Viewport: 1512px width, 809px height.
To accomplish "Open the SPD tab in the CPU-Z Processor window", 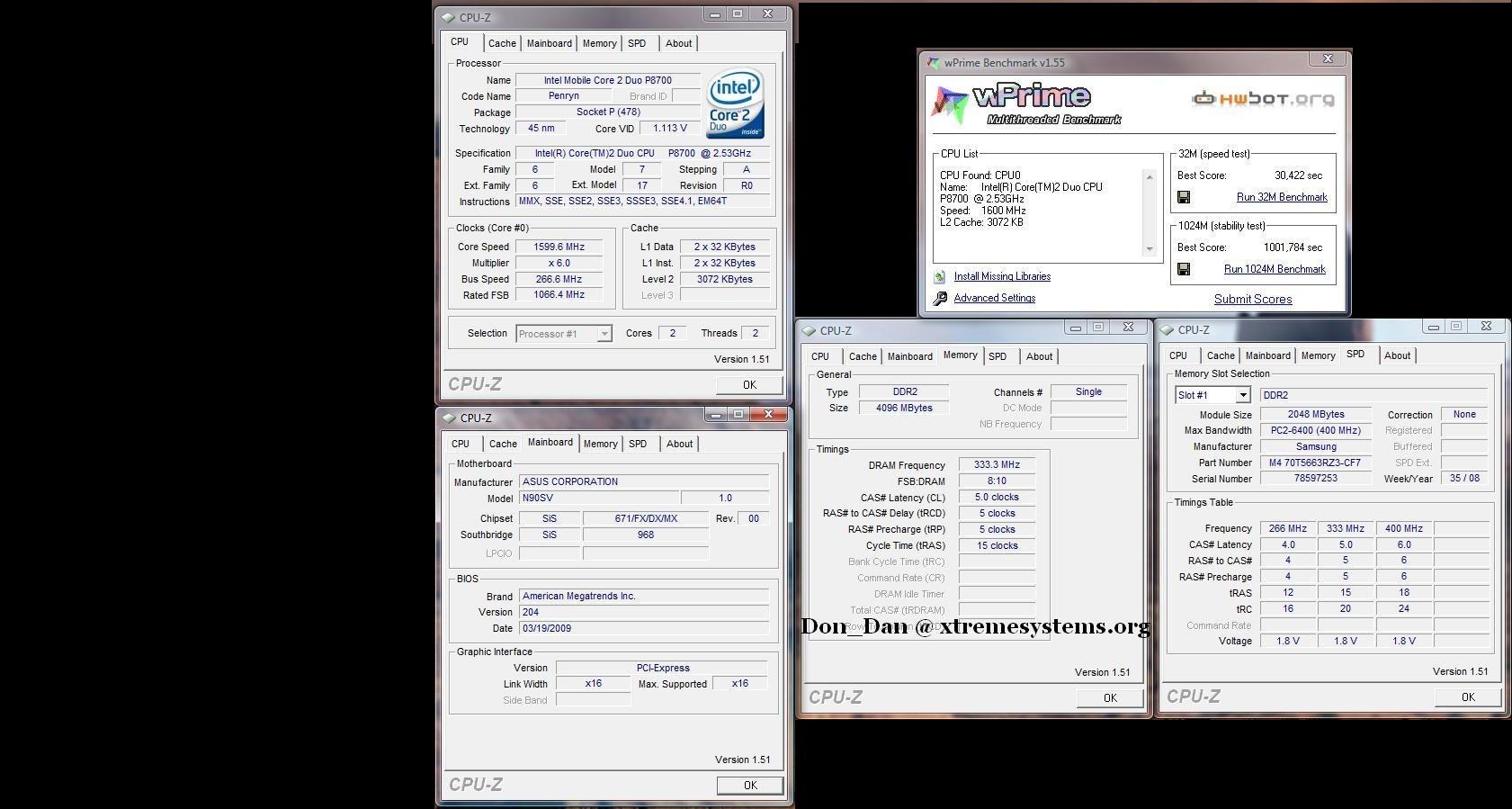I will [637, 43].
